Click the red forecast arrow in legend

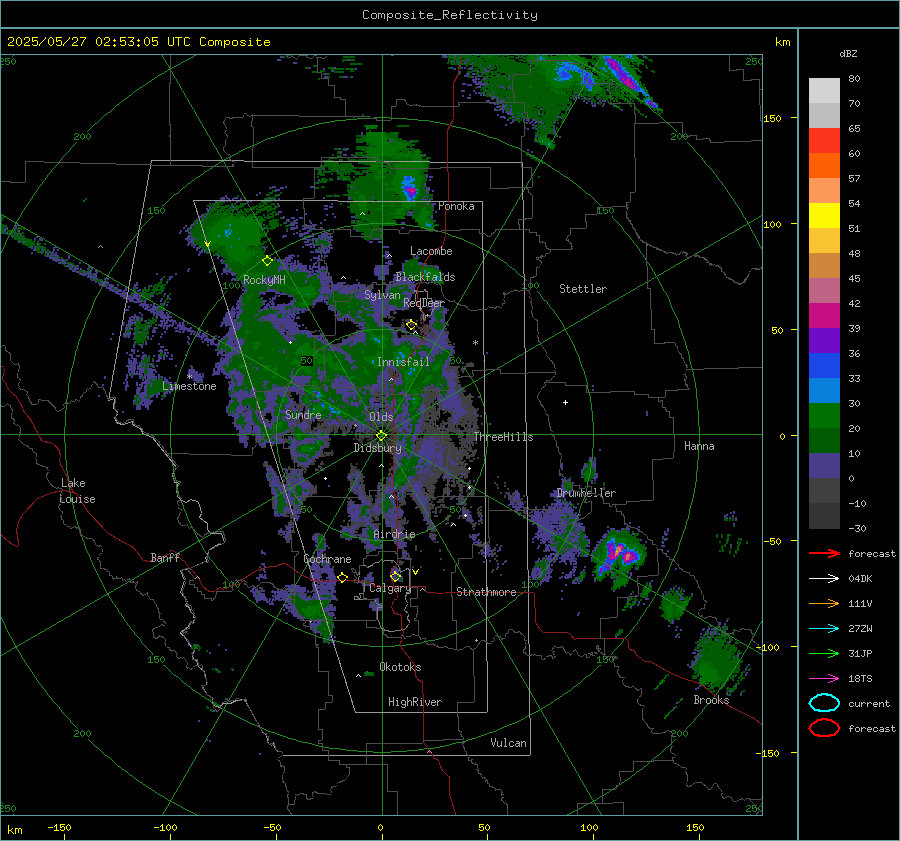click(824, 553)
